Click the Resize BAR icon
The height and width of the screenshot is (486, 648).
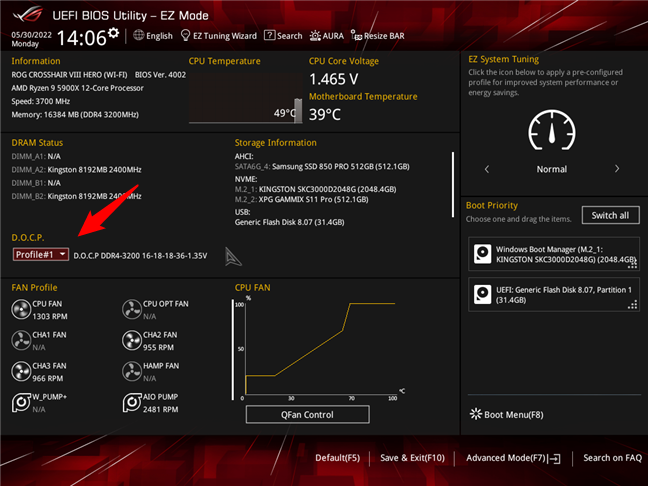pyautogui.click(x=356, y=36)
